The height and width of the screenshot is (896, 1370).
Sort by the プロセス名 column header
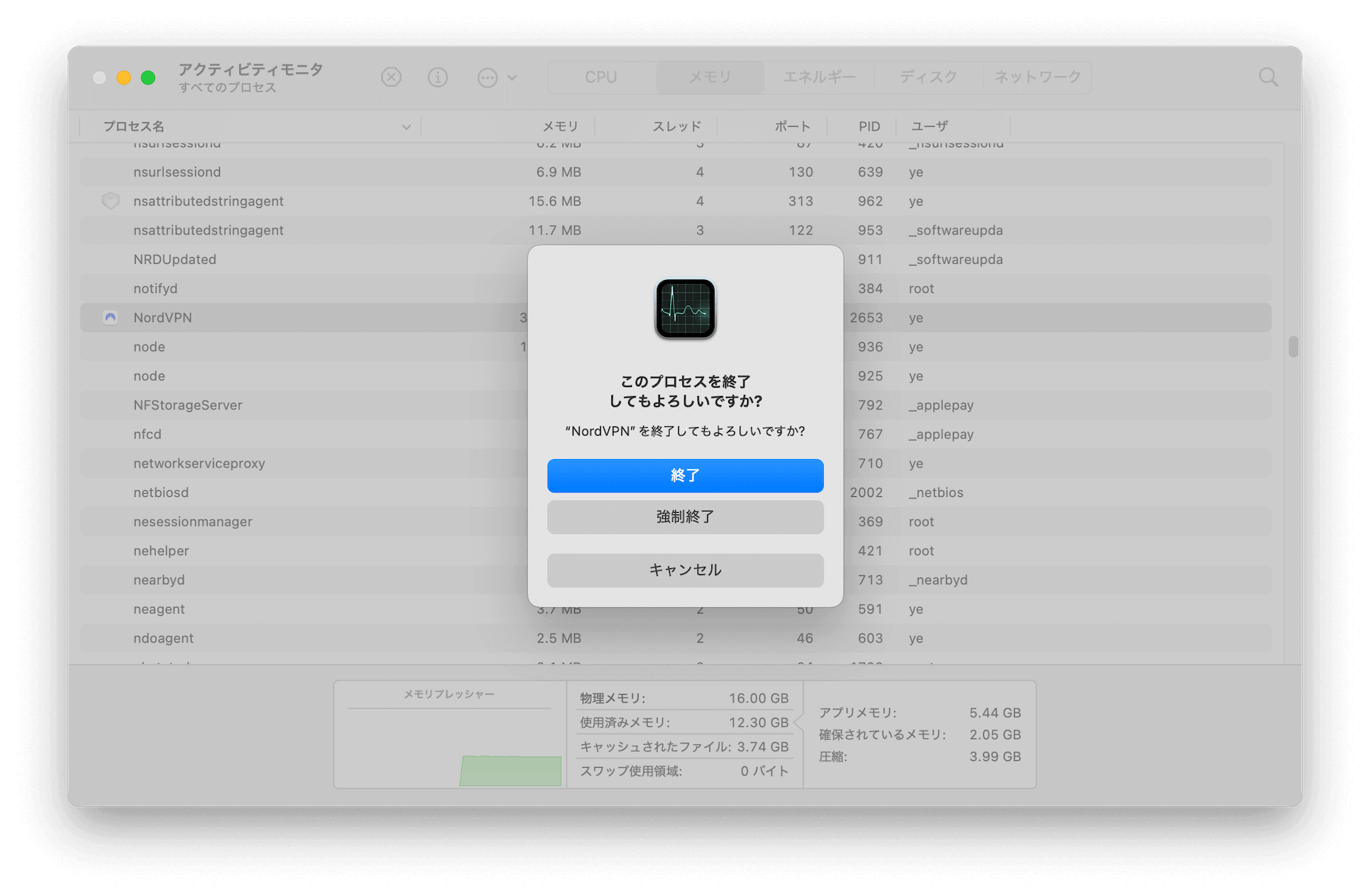[x=250, y=127]
